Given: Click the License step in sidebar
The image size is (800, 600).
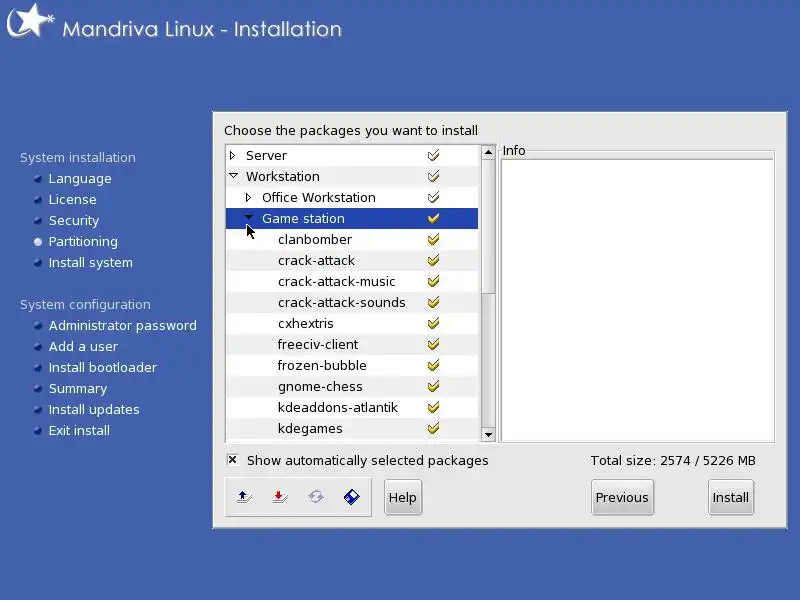Looking at the screenshot, I should point(72,199).
